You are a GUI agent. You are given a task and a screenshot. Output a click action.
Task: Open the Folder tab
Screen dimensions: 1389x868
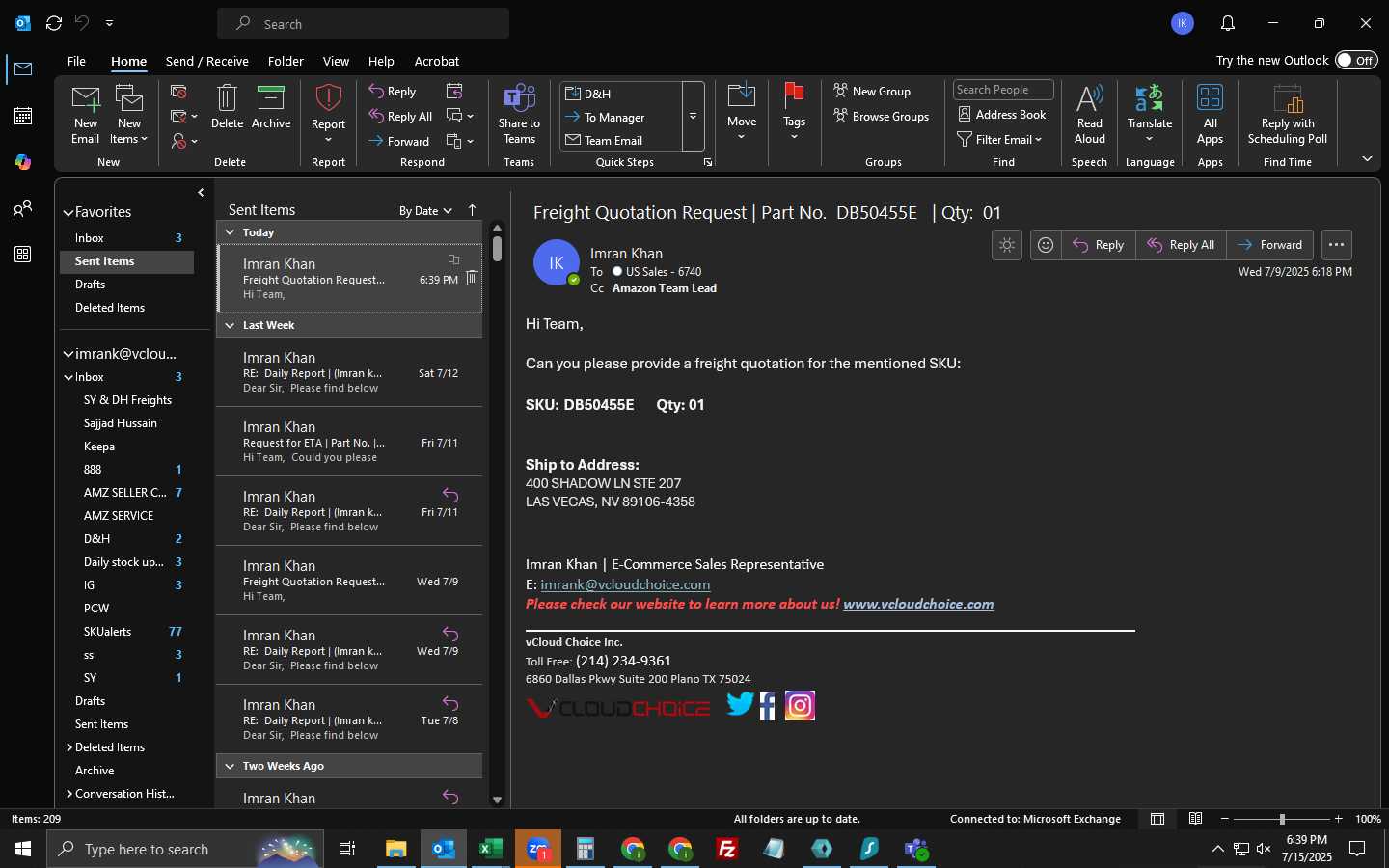pyautogui.click(x=286, y=61)
